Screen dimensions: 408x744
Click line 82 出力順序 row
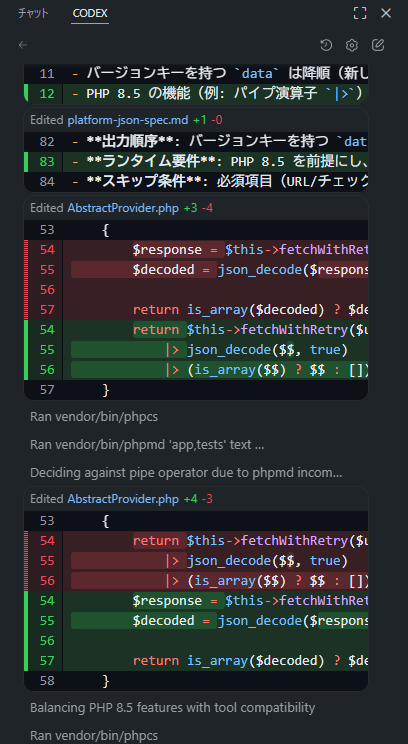coord(196,141)
